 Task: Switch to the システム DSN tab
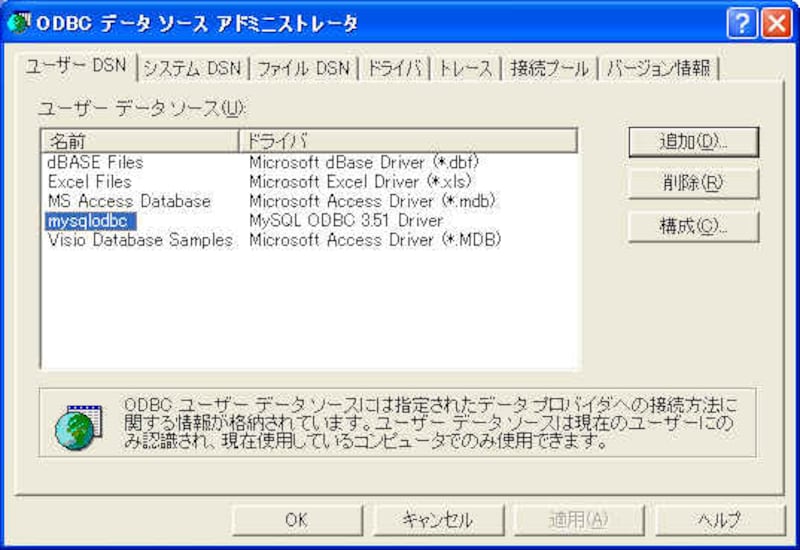pyautogui.click(x=192, y=68)
